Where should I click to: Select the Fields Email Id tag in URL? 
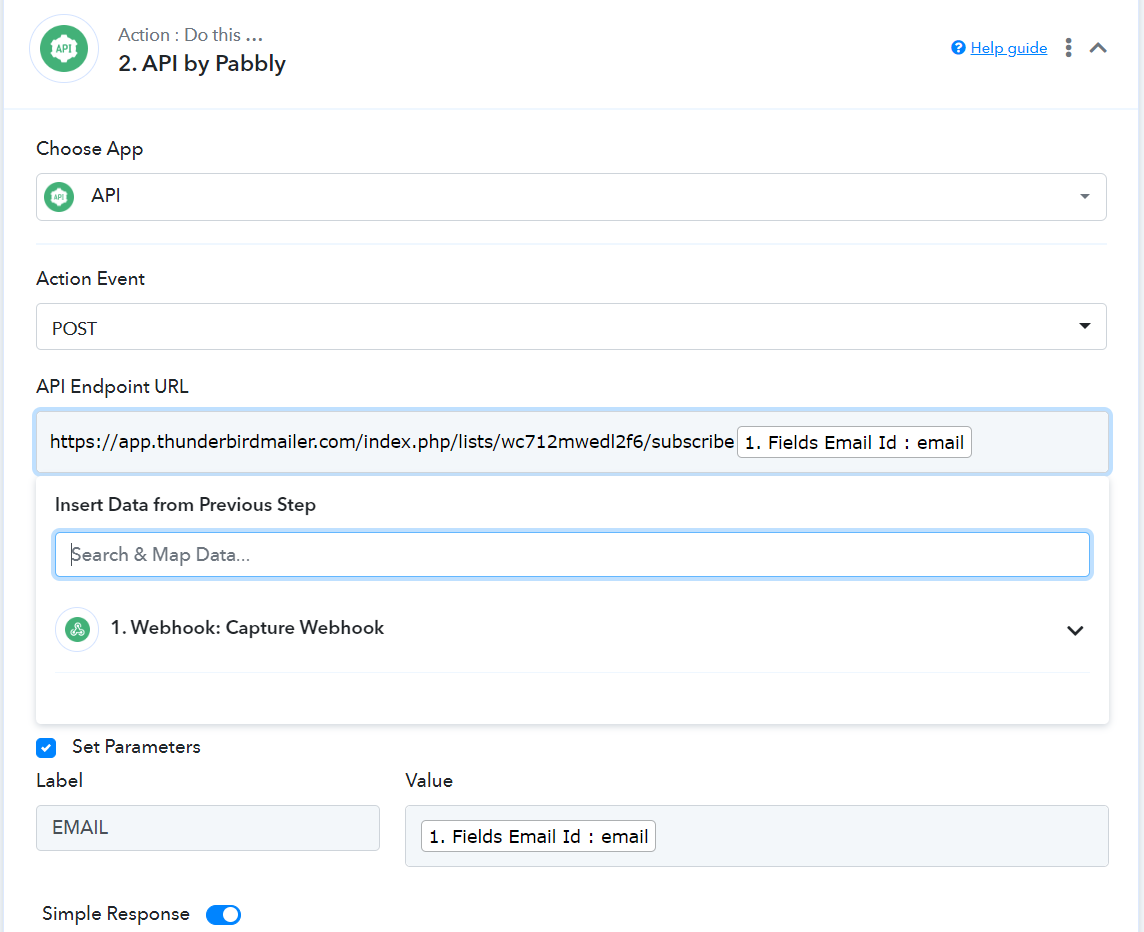click(x=854, y=442)
